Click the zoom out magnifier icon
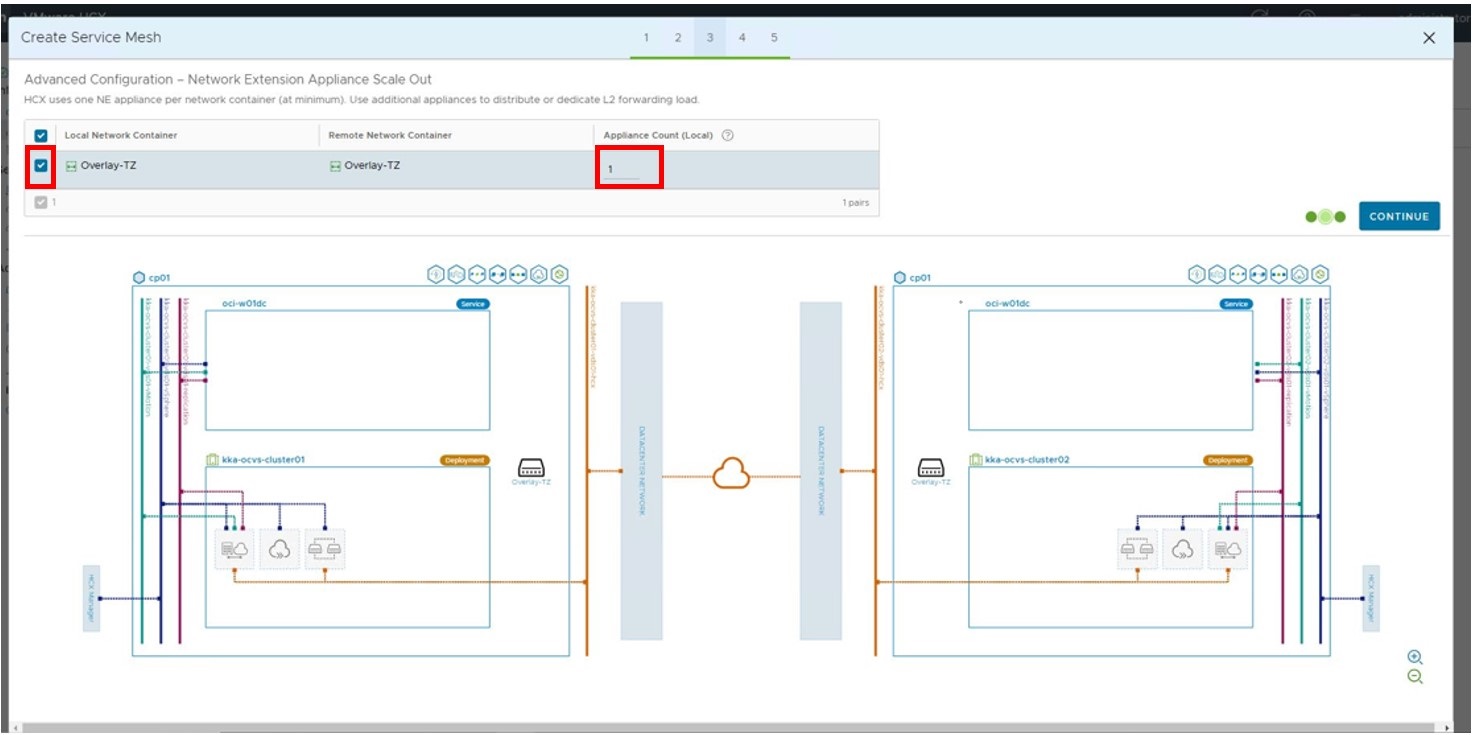 point(1414,677)
